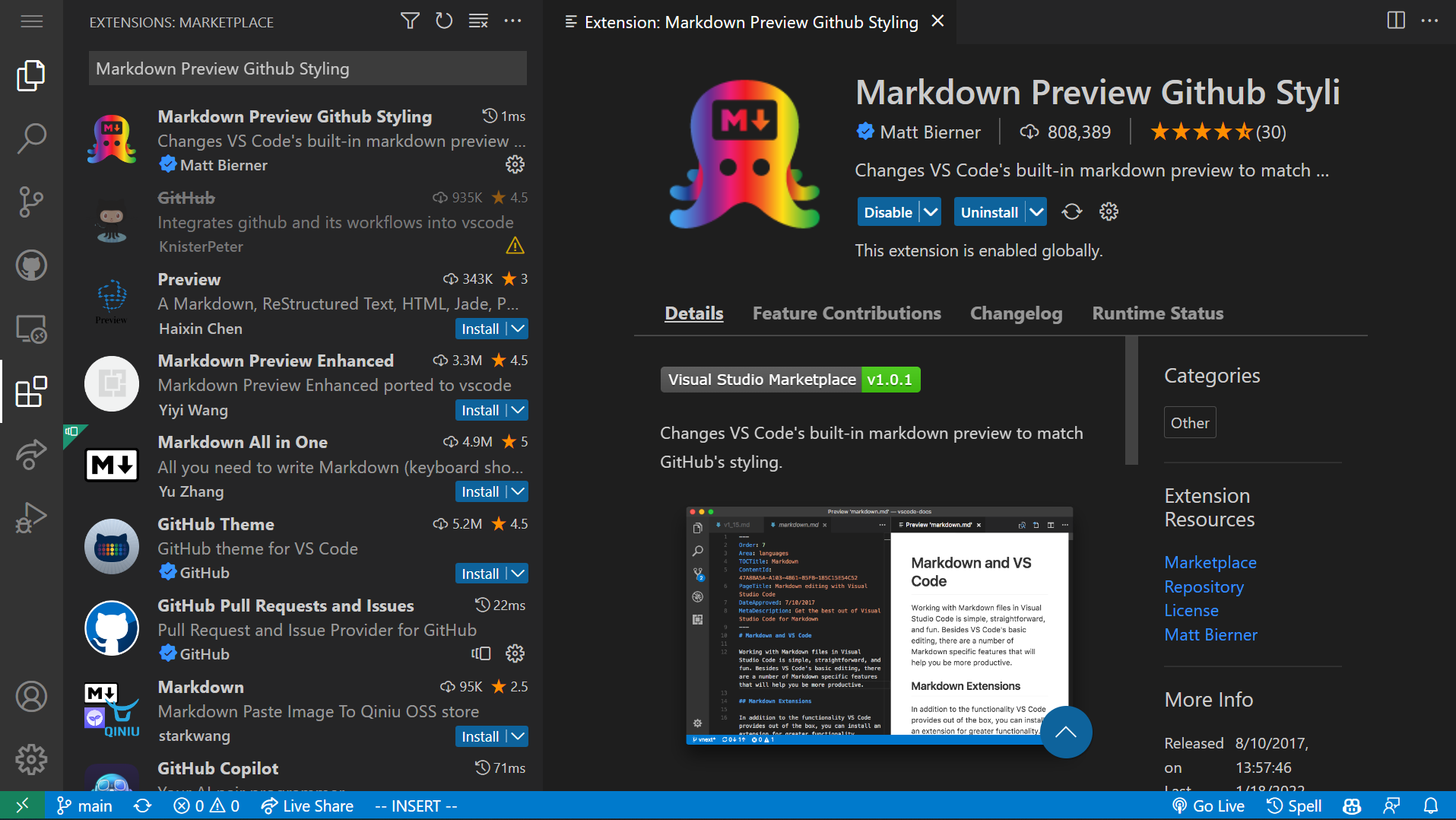Image resolution: width=1456 pixels, height=820 pixels.
Task: Select the Extensions view icon
Action: coord(31,392)
